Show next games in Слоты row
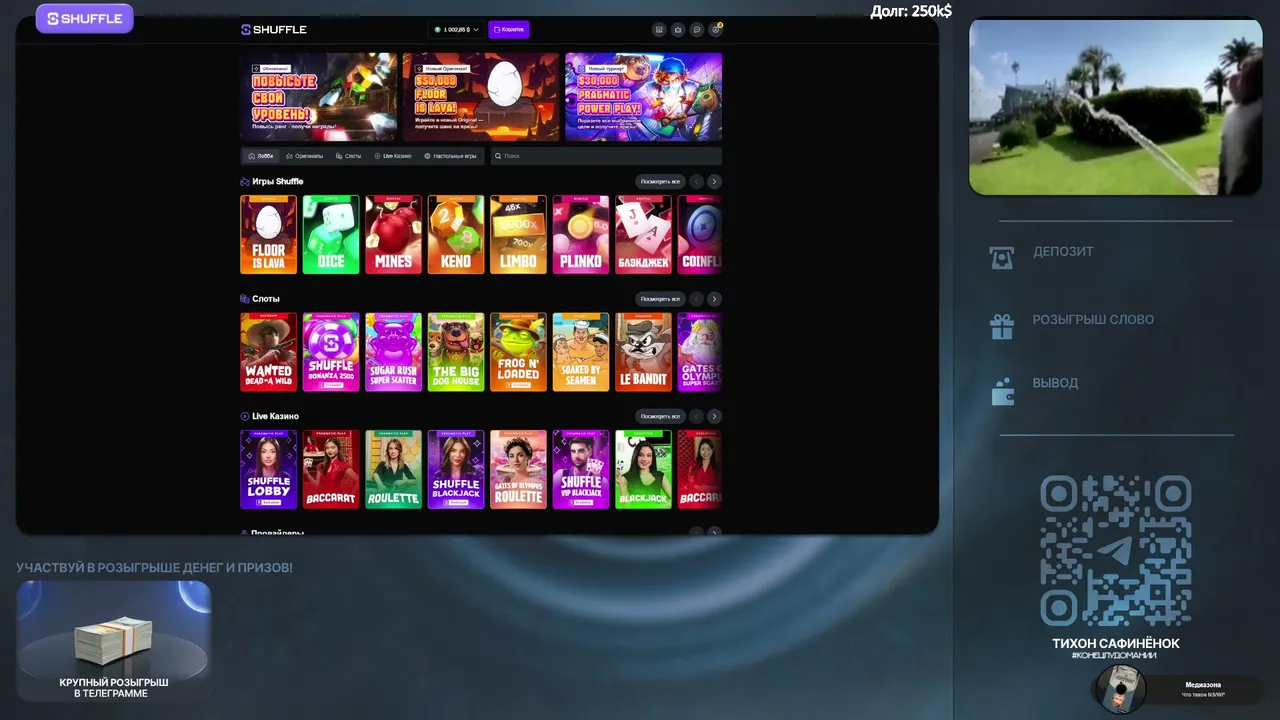Screen dimensions: 1280x720 point(714,299)
